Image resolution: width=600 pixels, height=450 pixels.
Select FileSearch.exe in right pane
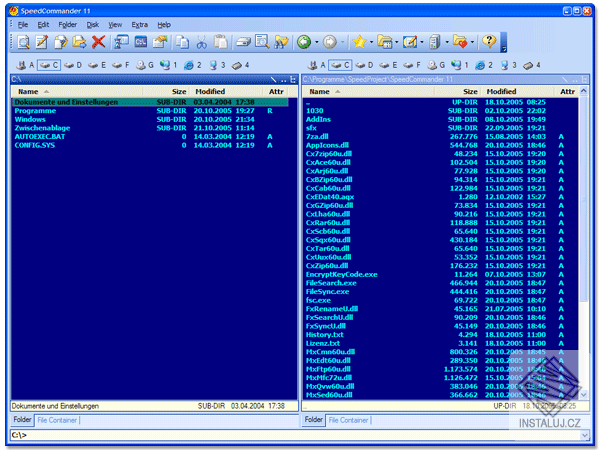click(440, 283)
